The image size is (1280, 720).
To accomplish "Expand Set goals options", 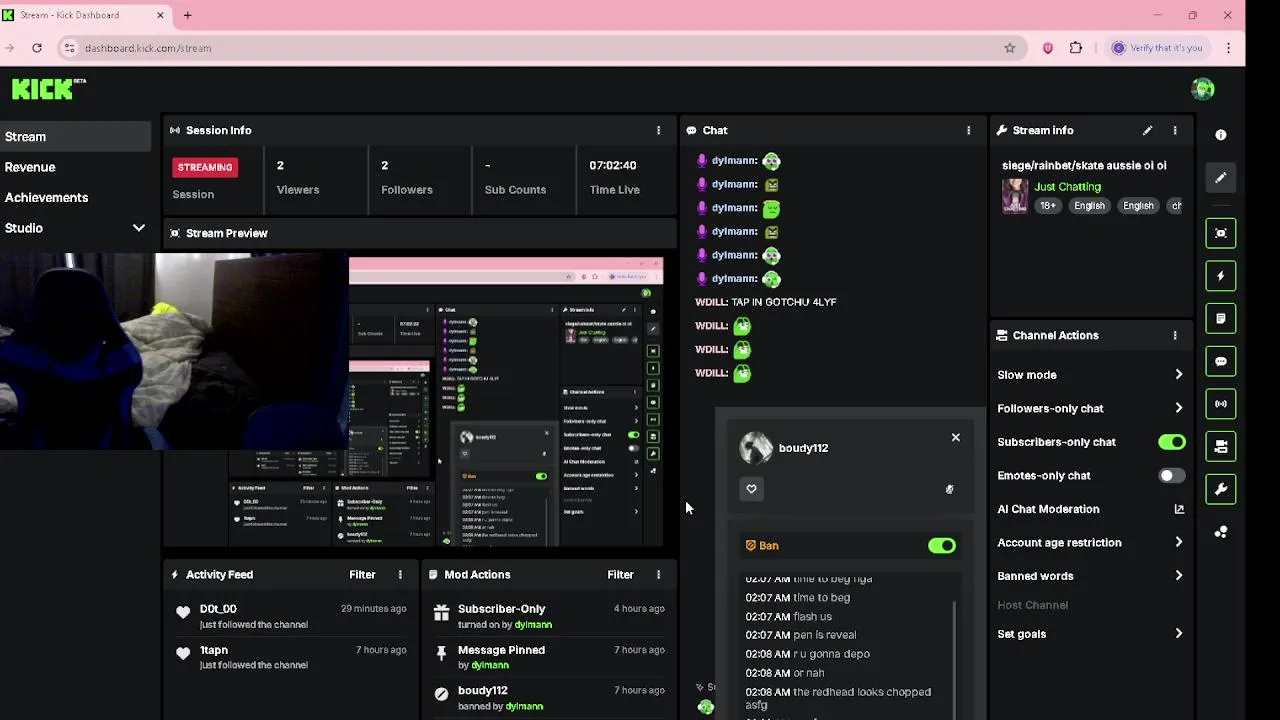I will [1178, 634].
